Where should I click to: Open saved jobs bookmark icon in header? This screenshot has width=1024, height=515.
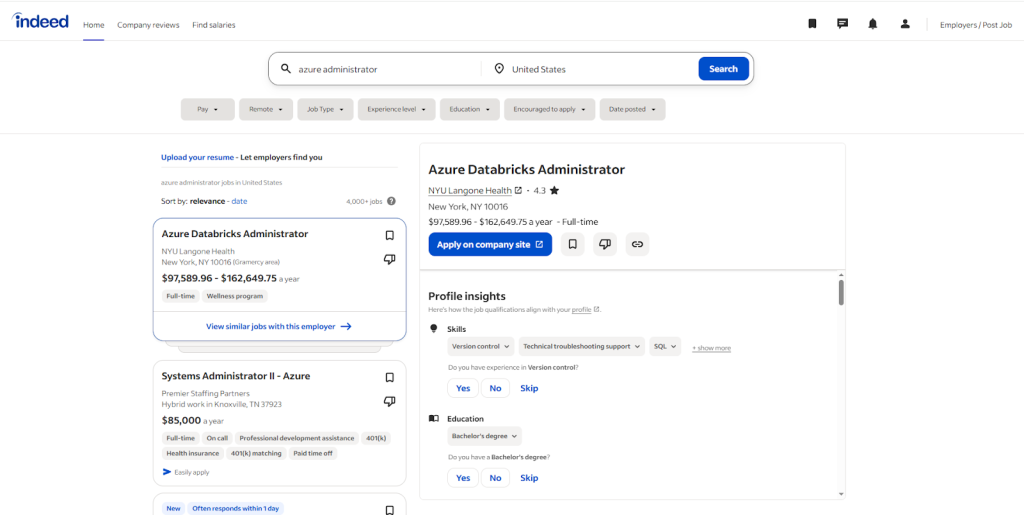pos(812,24)
